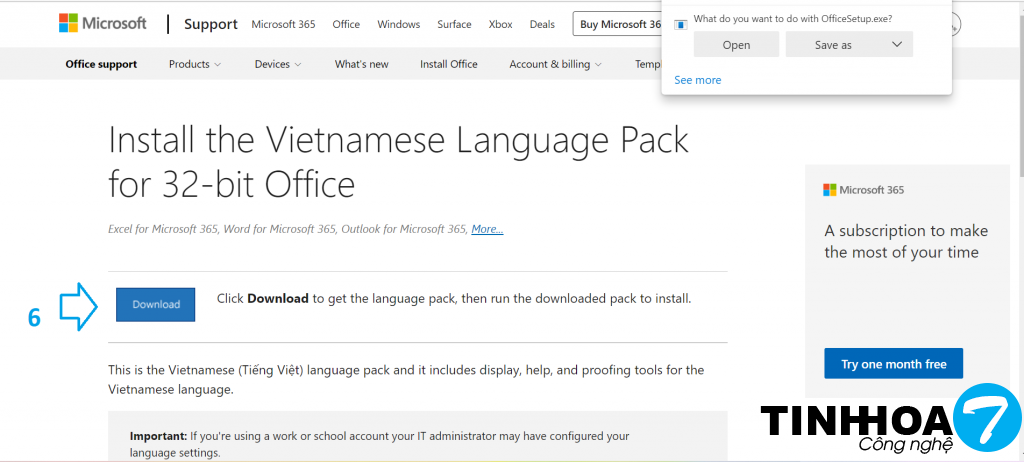The width and height of the screenshot is (1024, 462).
Task: Expand the Account & billing menu
Action: pos(555,64)
